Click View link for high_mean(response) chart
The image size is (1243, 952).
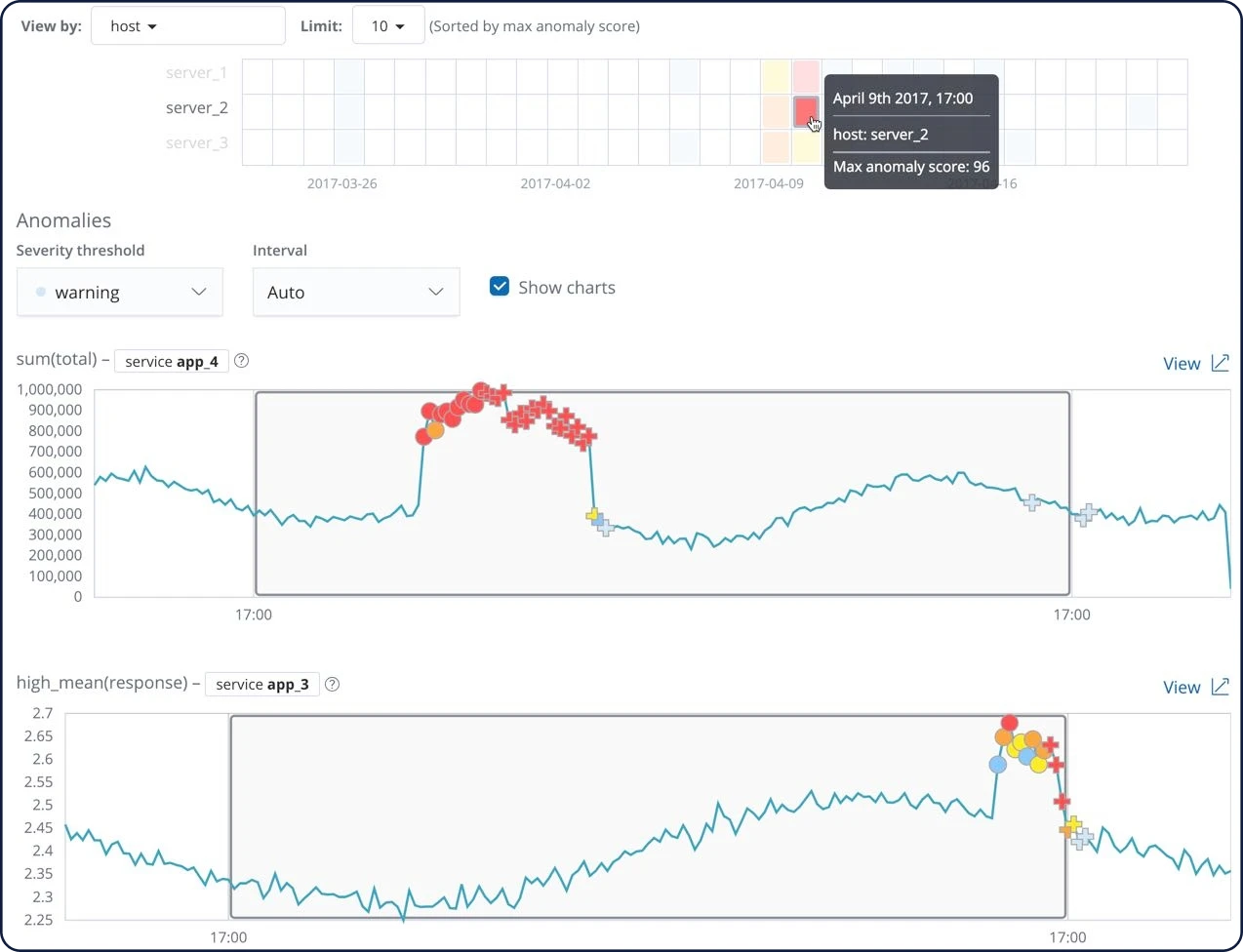coord(1182,687)
